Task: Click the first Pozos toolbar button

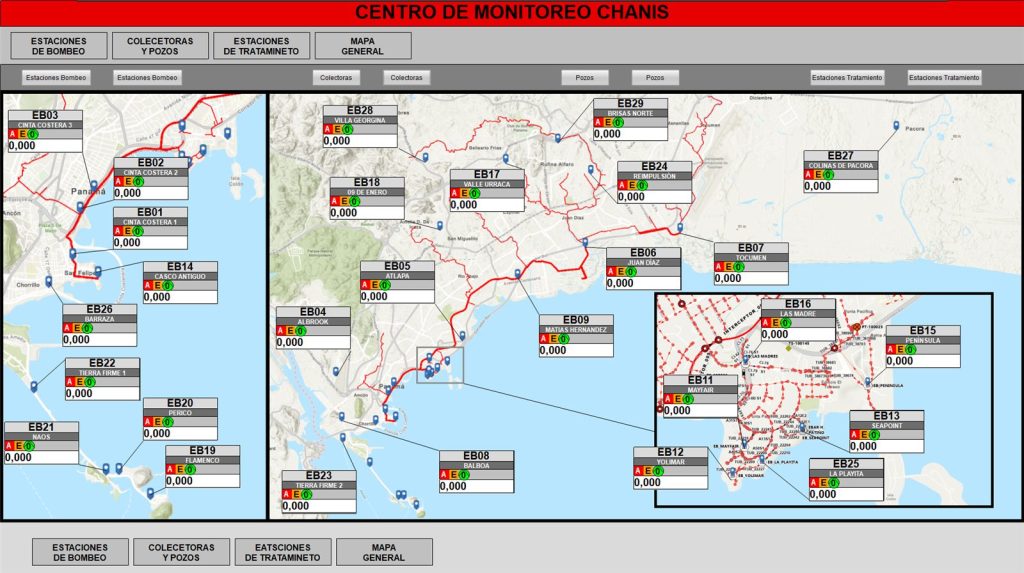Action: coord(584,77)
